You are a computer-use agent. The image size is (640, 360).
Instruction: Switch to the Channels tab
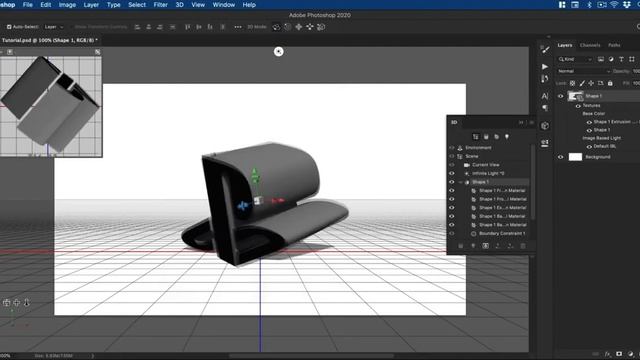pyautogui.click(x=590, y=45)
